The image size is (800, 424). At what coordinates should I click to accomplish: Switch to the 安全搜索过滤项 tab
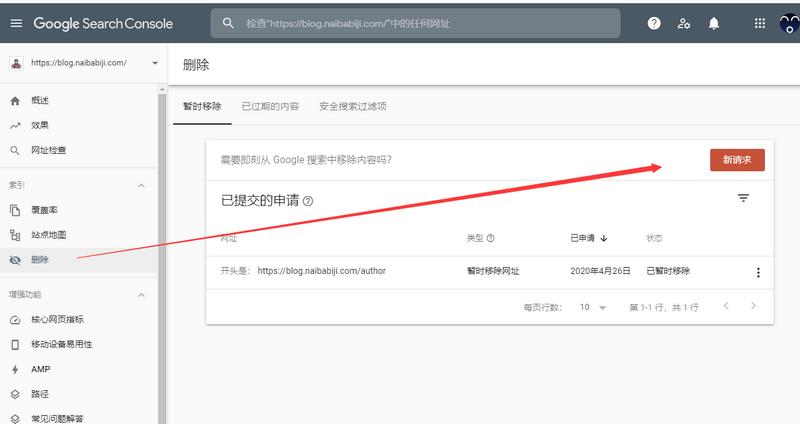coord(353,106)
